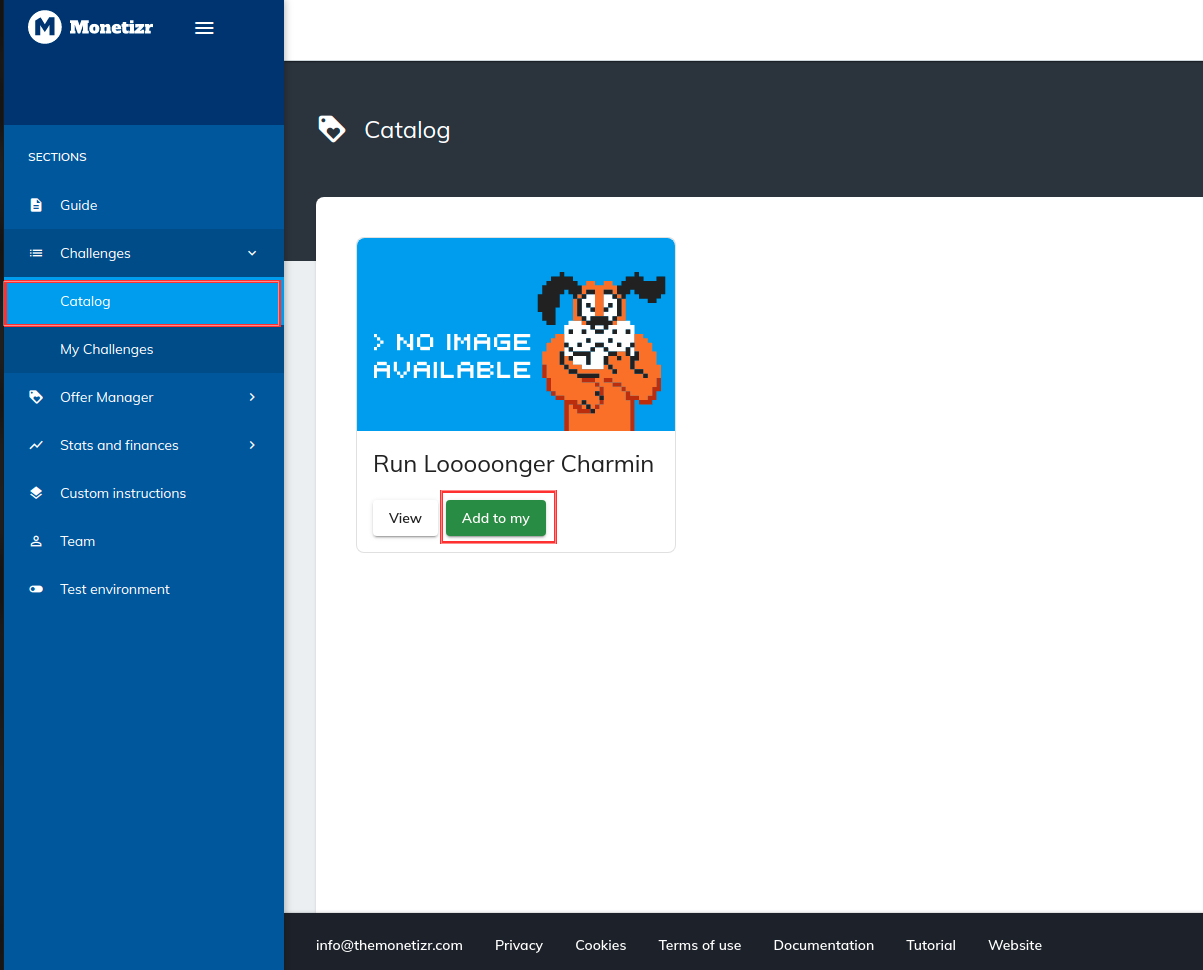The image size is (1203, 970).
Task: Expand the Offer Manager chevron
Action: [252, 397]
